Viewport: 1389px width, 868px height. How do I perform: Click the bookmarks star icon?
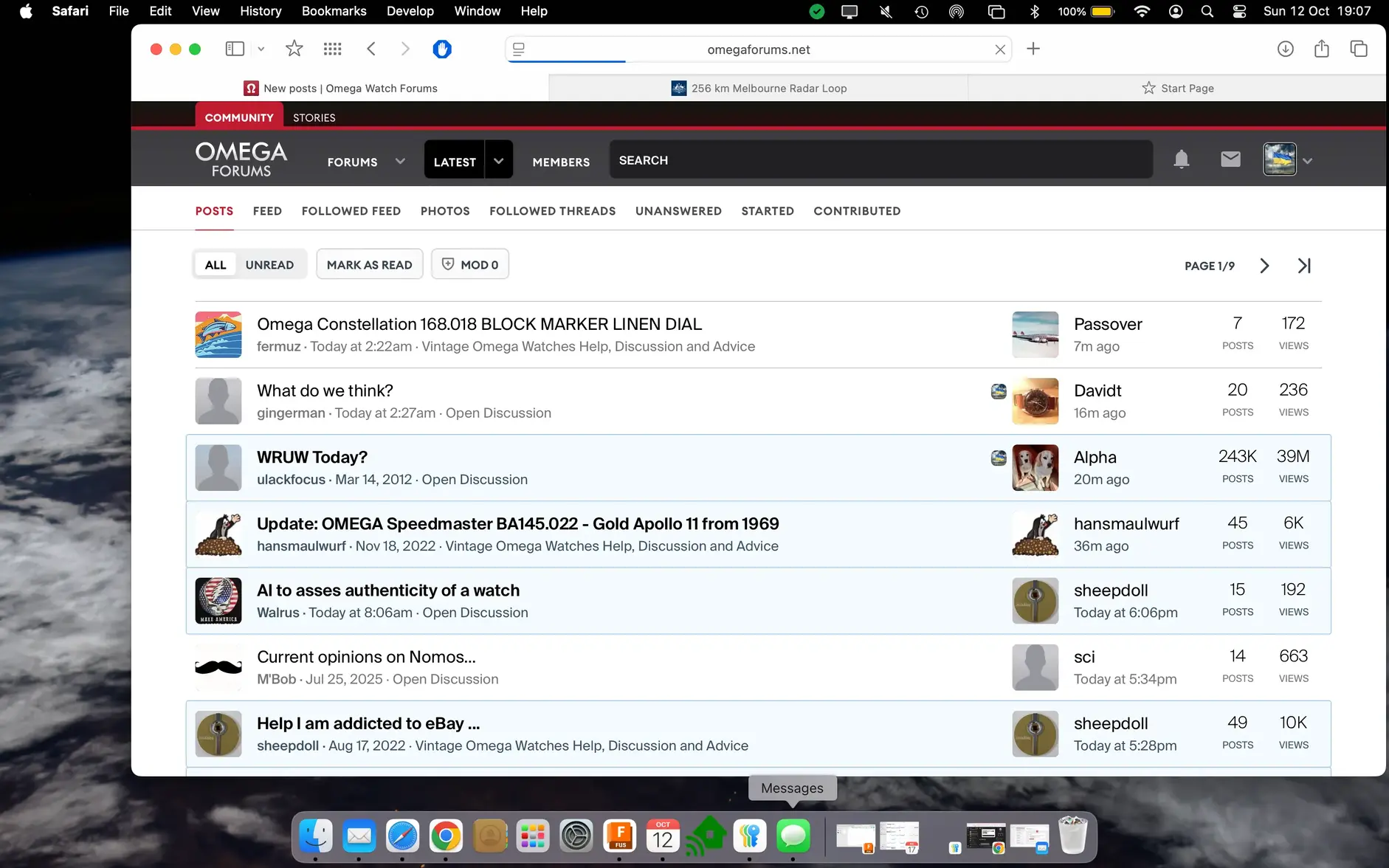pyautogui.click(x=293, y=48)
